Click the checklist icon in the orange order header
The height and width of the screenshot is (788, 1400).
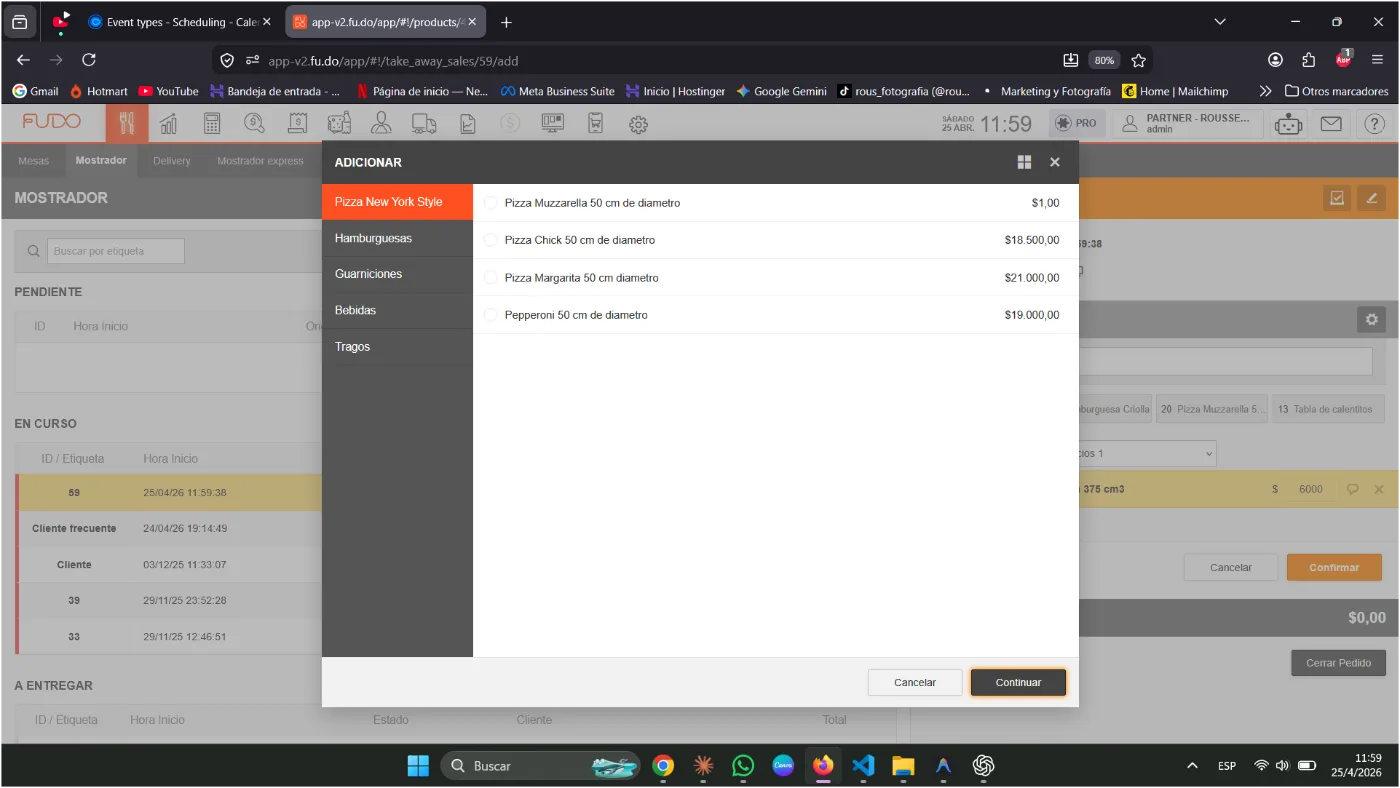[x=1336, y=198]
